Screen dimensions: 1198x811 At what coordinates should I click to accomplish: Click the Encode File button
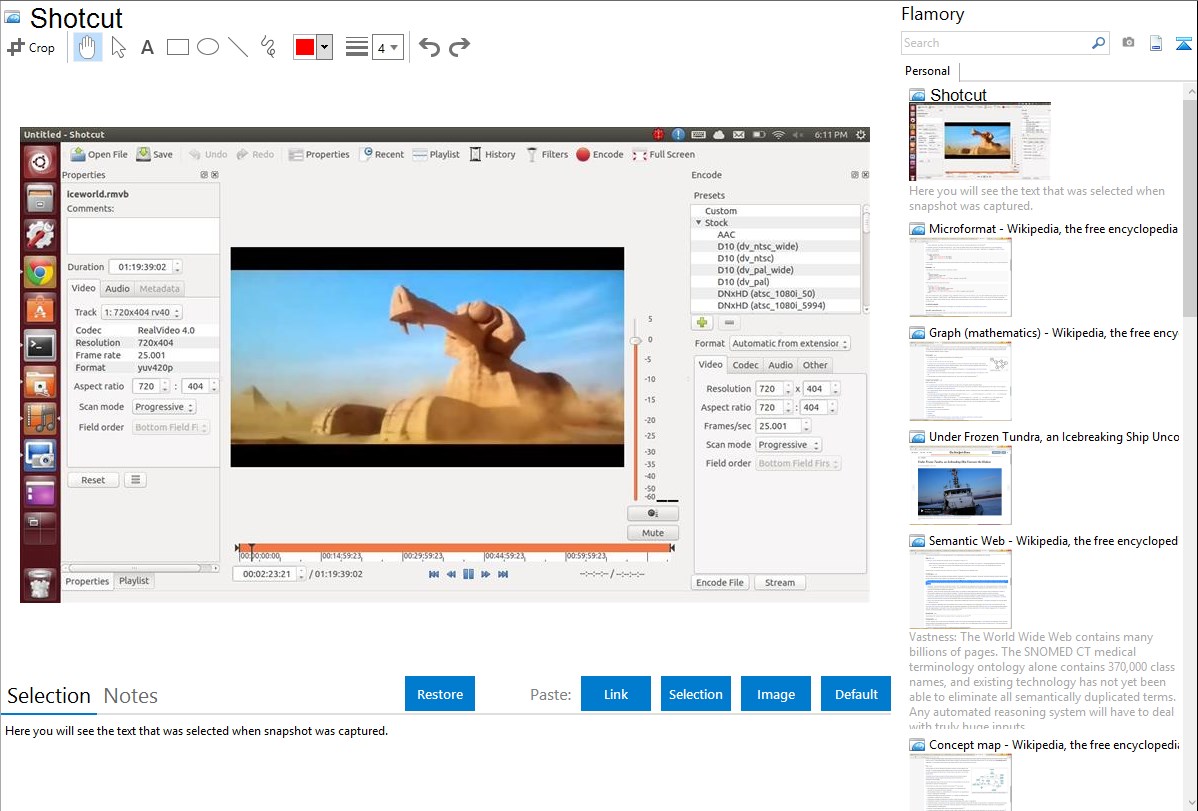point(720,582)
